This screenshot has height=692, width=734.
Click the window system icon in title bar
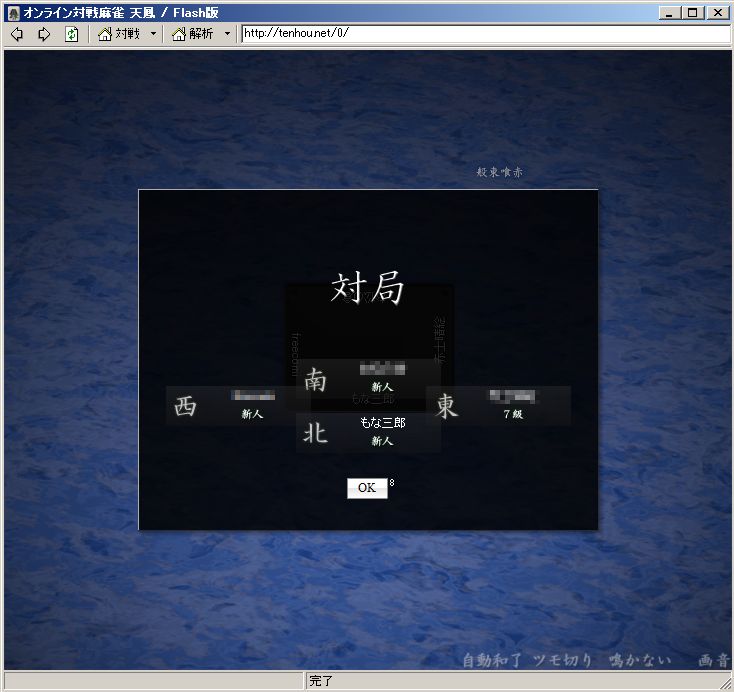pyautogui.click(x=13, y=12)
